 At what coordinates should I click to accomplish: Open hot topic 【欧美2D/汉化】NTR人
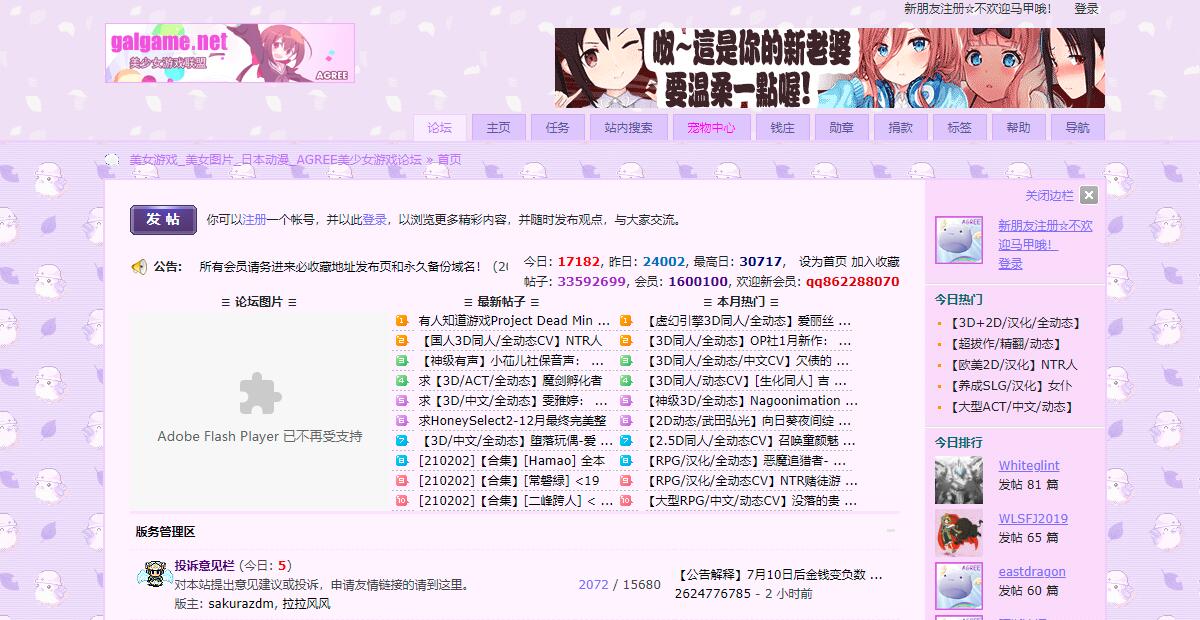tap(1012, 365)
